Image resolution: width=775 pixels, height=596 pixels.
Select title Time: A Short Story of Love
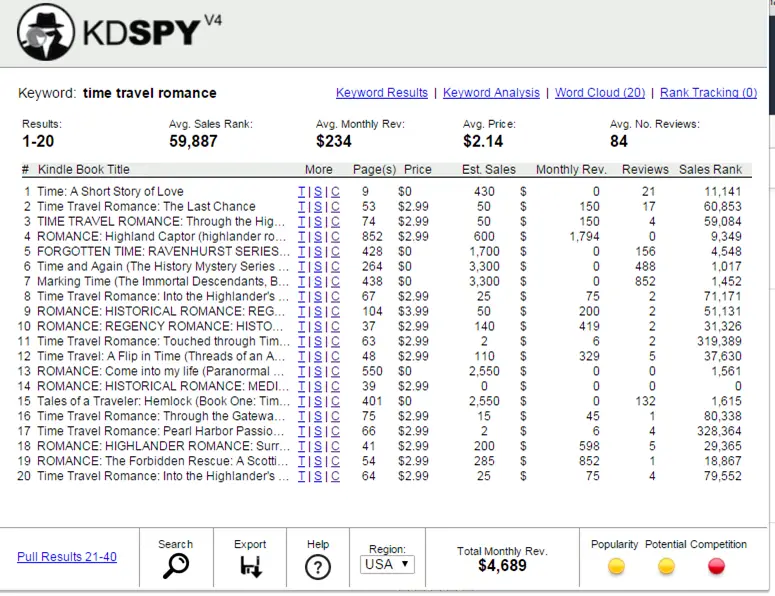click(x=110, y=192)
